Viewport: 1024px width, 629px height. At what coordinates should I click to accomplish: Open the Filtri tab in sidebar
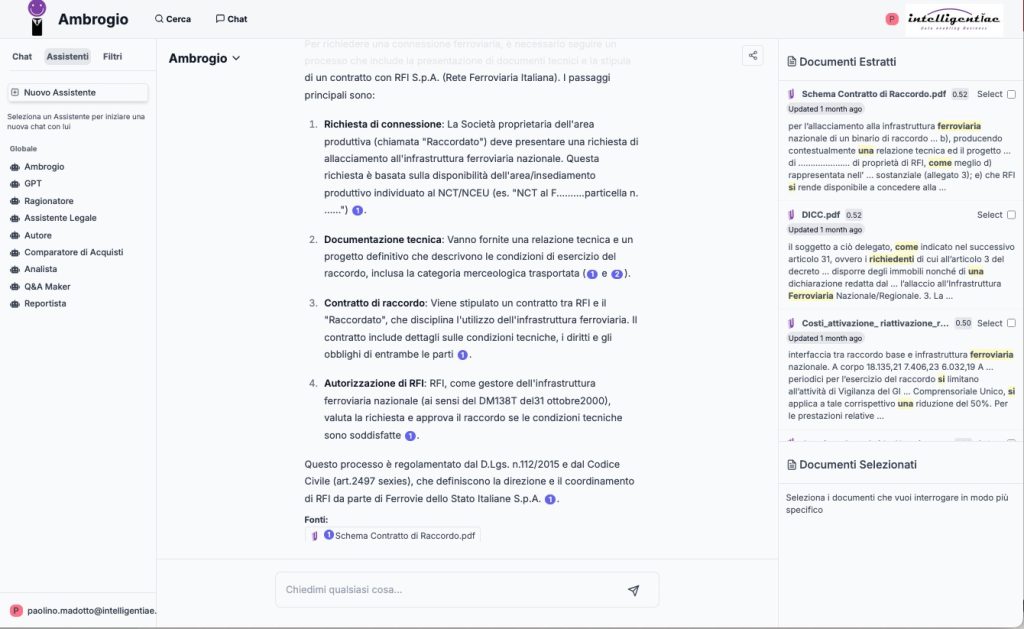113,57
